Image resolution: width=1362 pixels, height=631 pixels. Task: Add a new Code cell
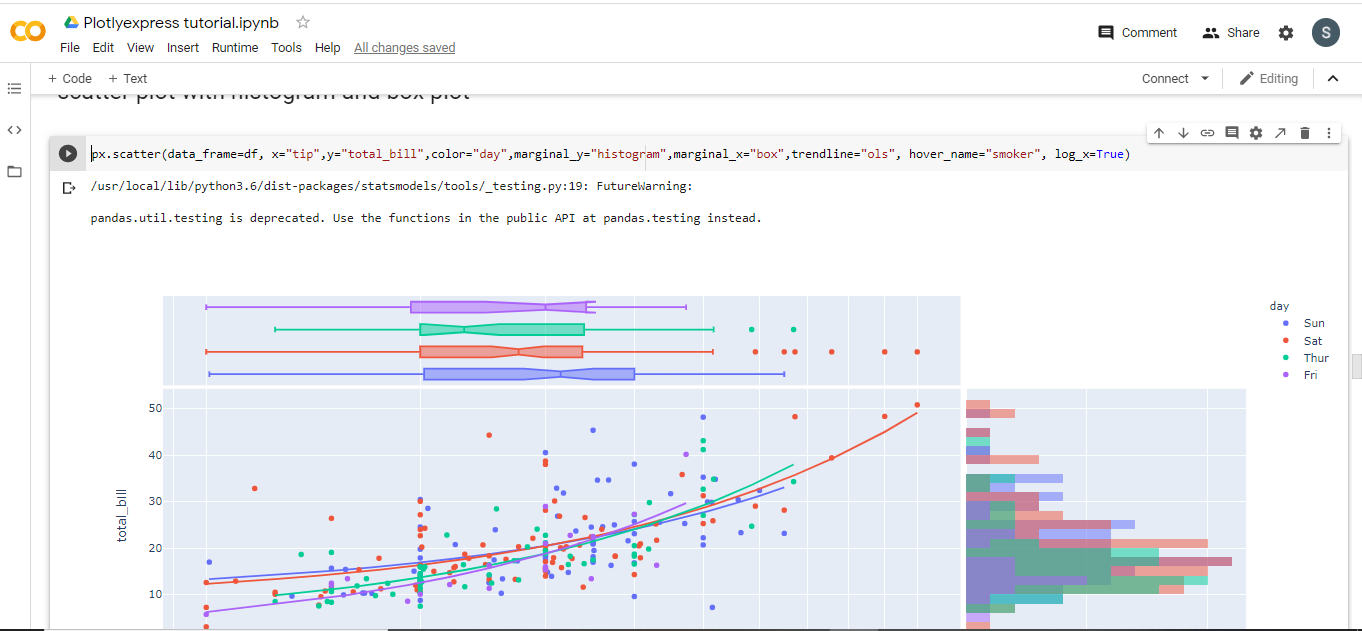point(69,78)
